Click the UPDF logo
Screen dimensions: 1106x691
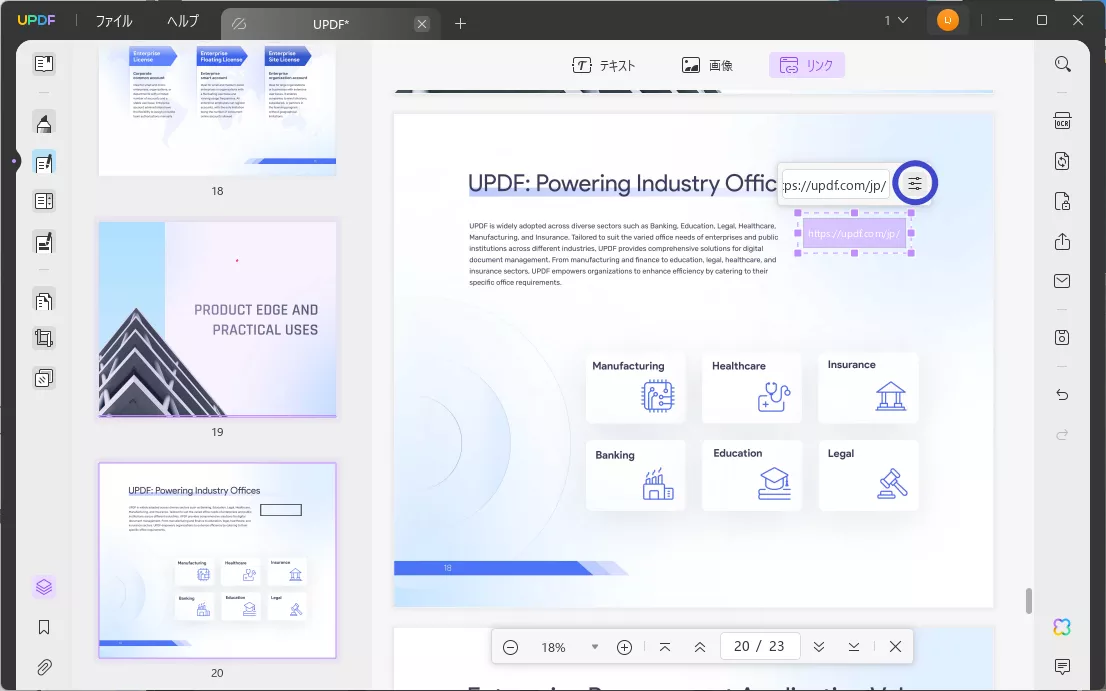(36, 20)
